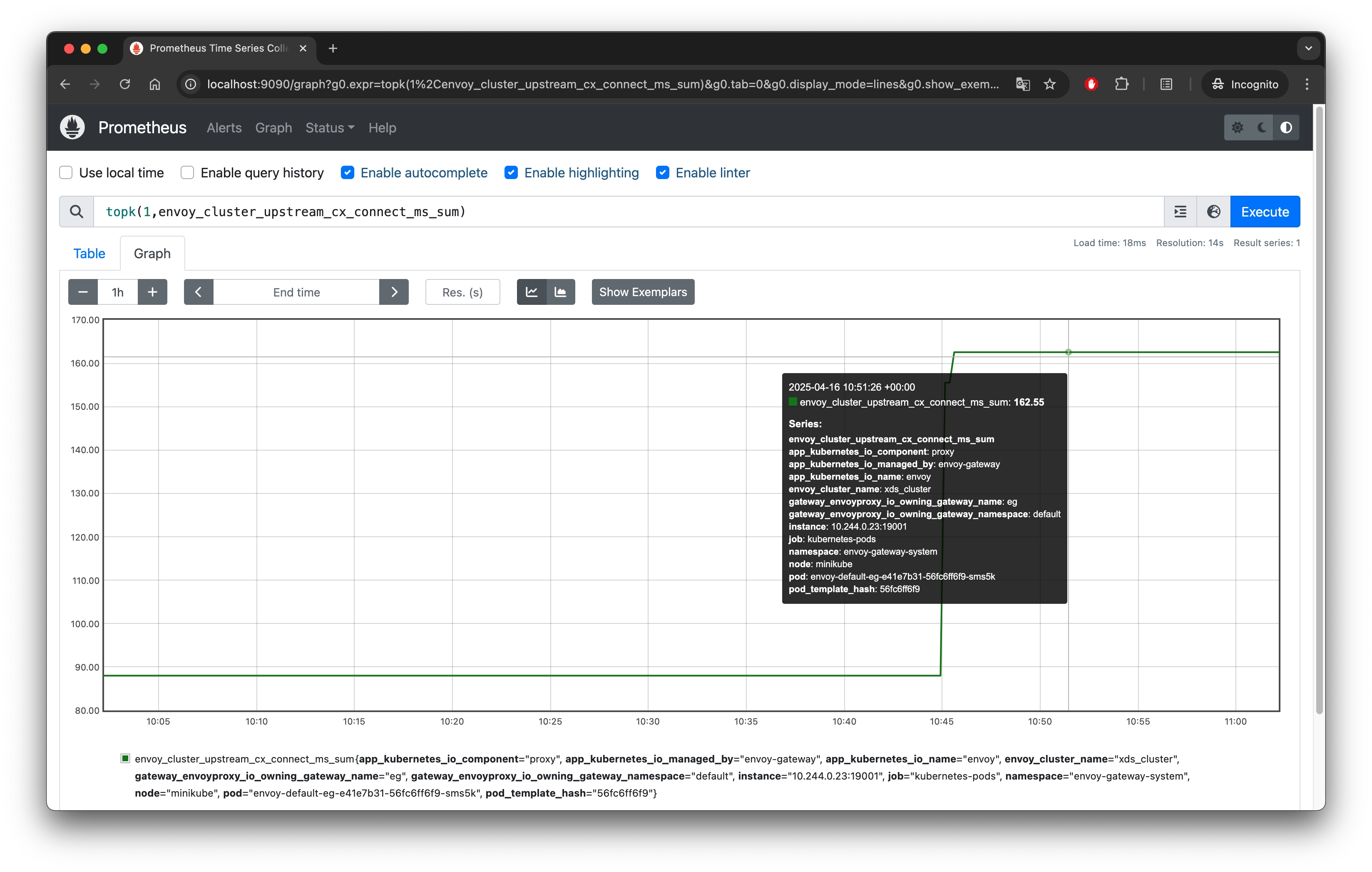Switch to the dark moon theme

[1261, 128]
